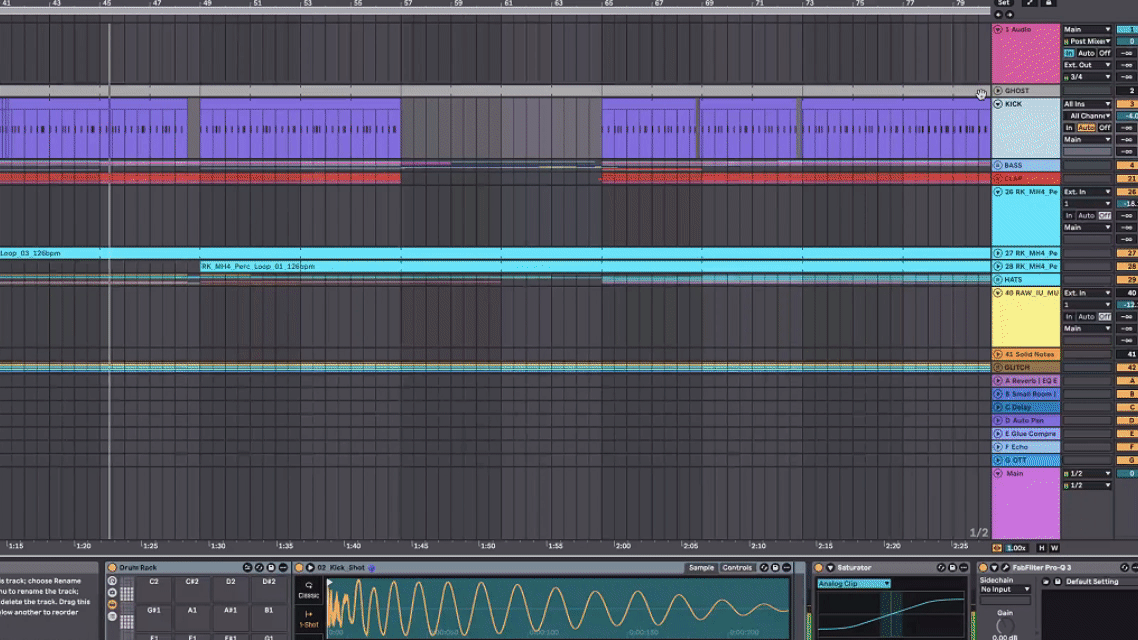1138x640 pixels.
Task: Turn off the Saturator device activator
Action: [x=819, y=568]
